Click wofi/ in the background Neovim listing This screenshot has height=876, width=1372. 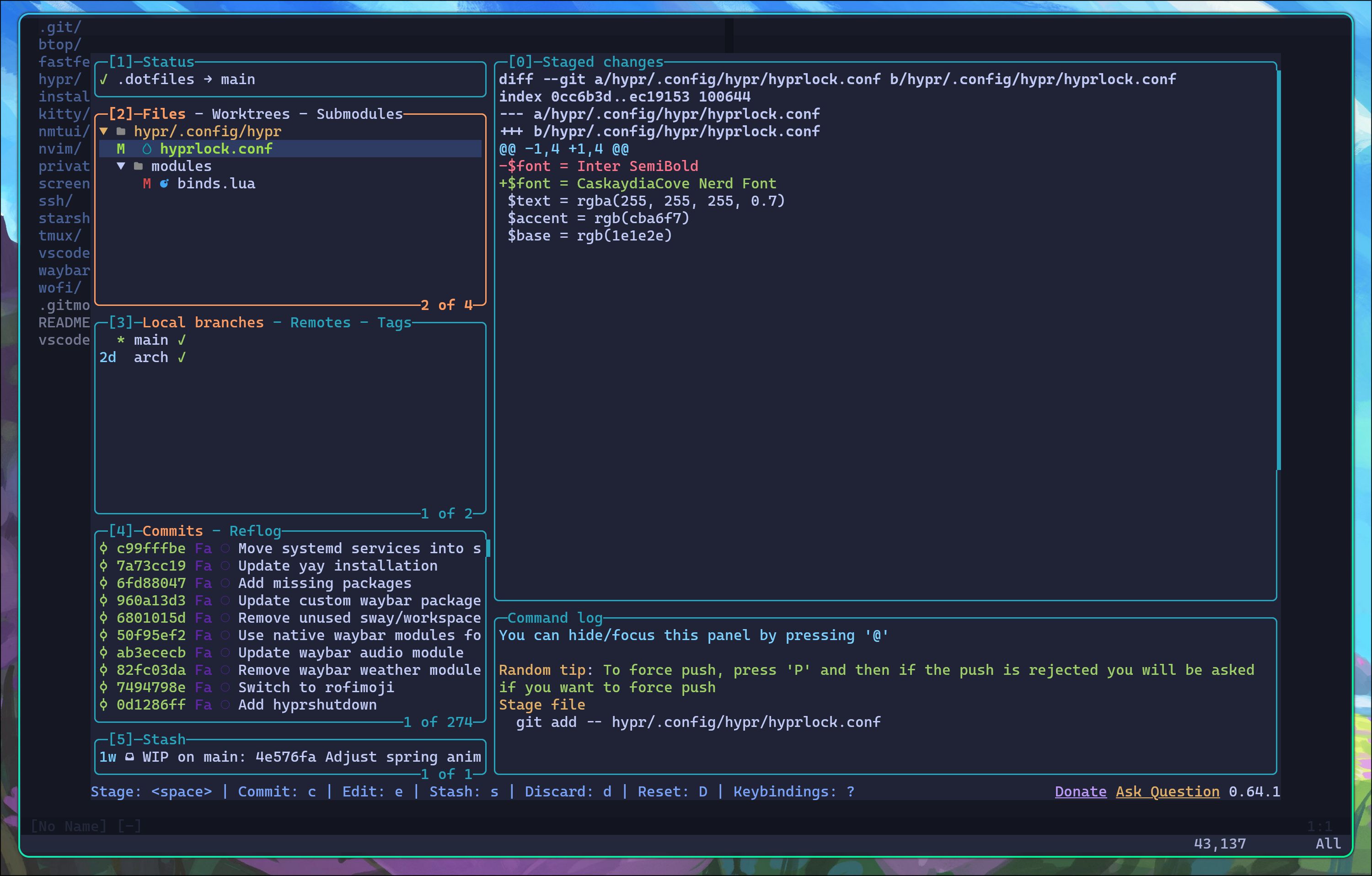60,288
